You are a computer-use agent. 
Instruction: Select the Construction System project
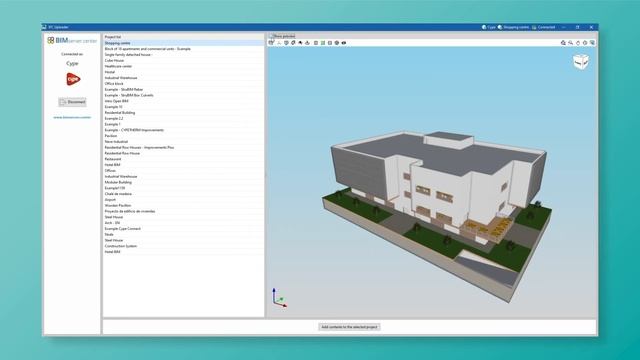184,246
